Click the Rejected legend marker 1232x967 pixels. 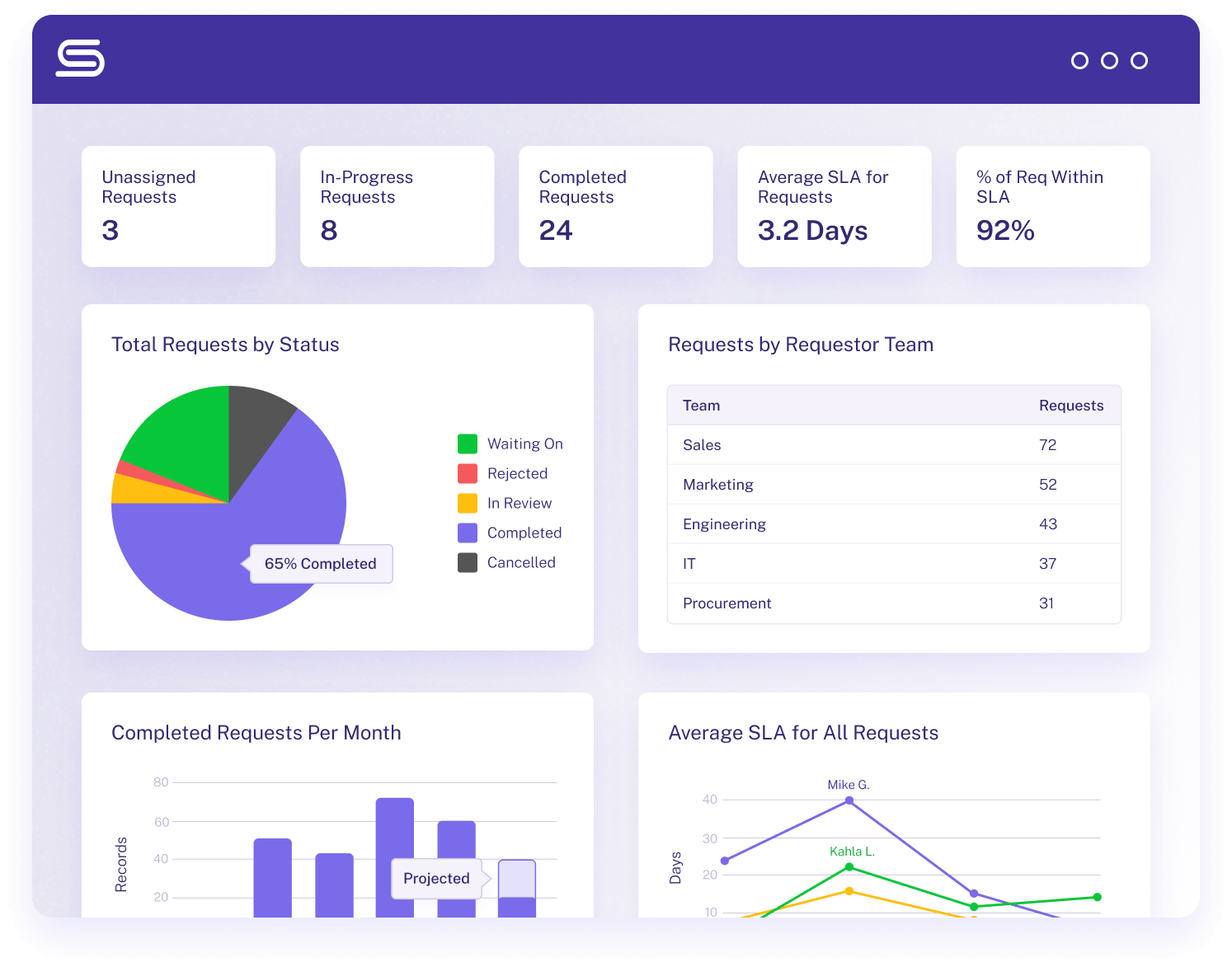click(467, 473)
